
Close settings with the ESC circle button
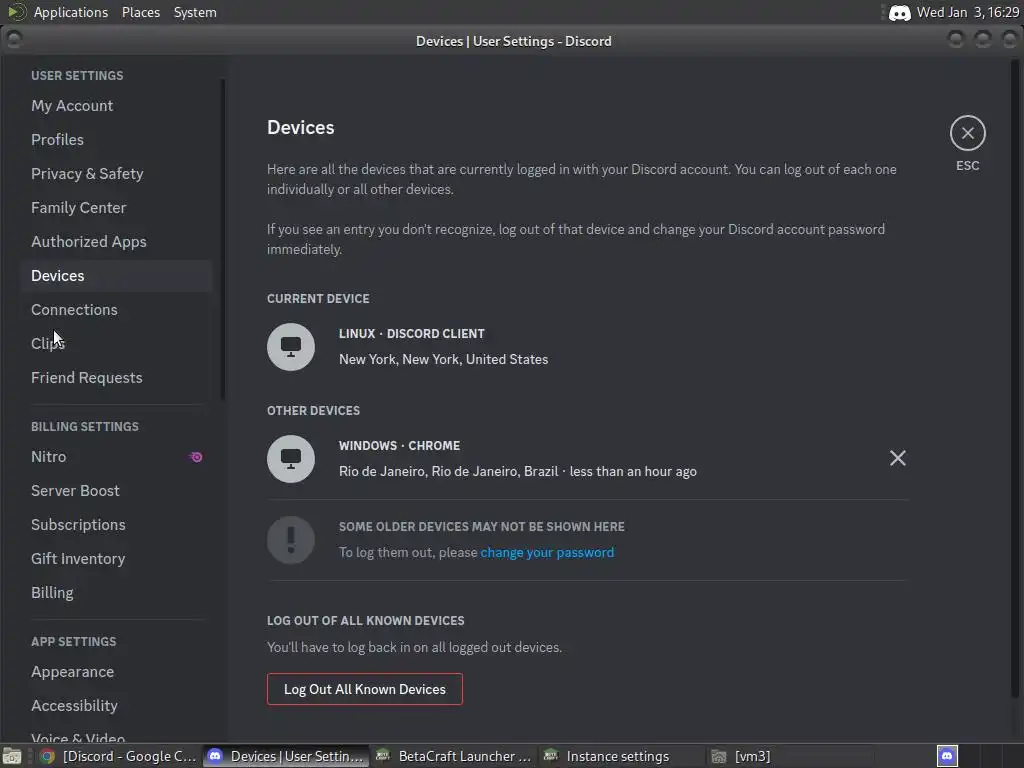[x=967, y=133]
